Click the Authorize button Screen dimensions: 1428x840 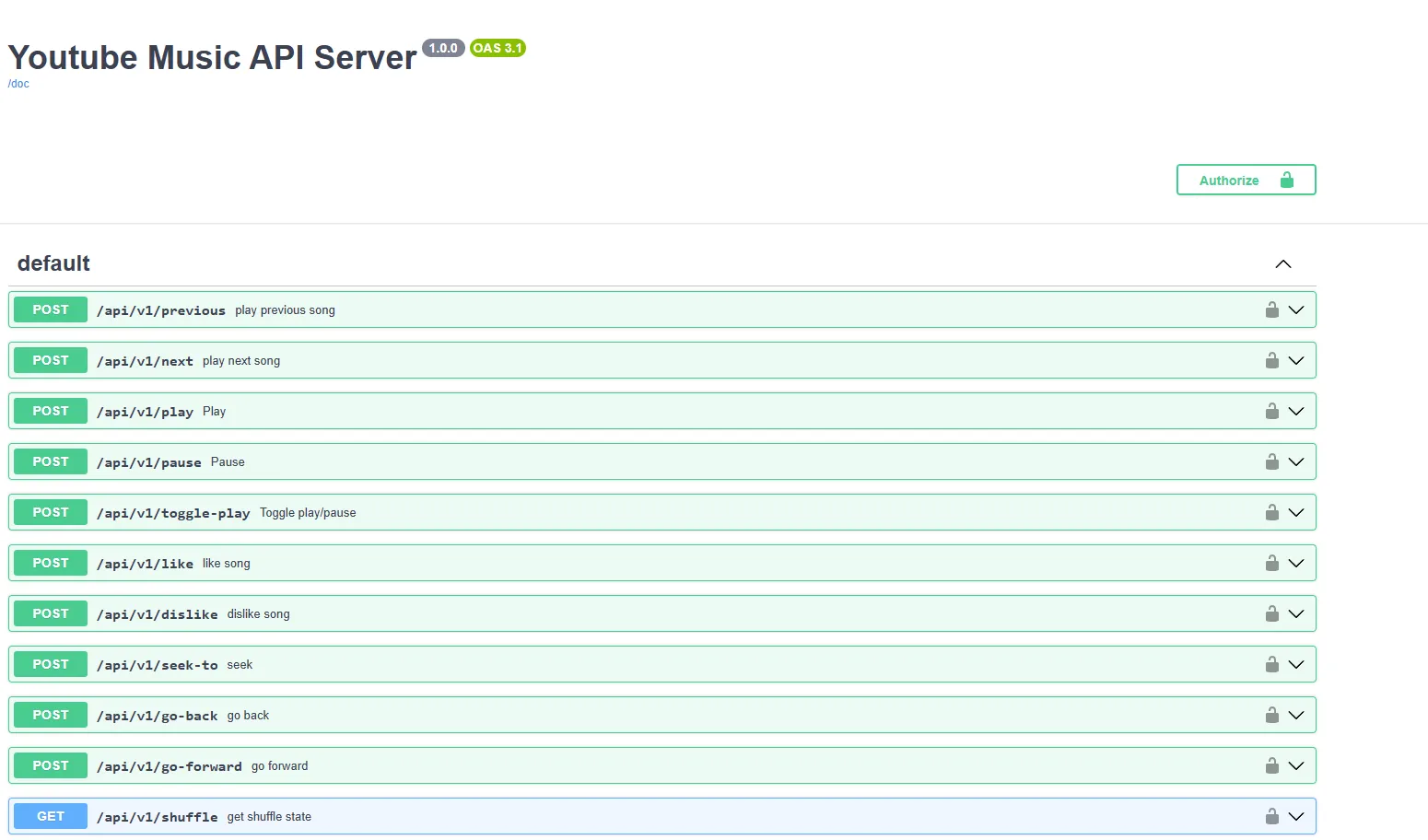(1246, 181)
